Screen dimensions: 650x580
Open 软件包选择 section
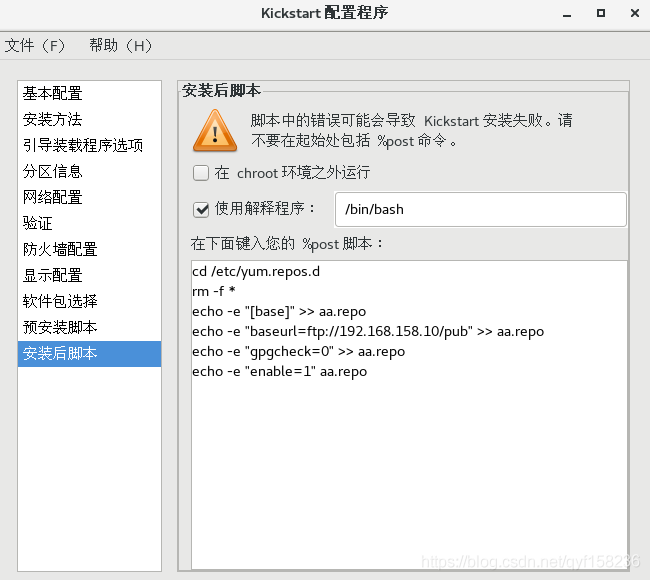(89, 301)
